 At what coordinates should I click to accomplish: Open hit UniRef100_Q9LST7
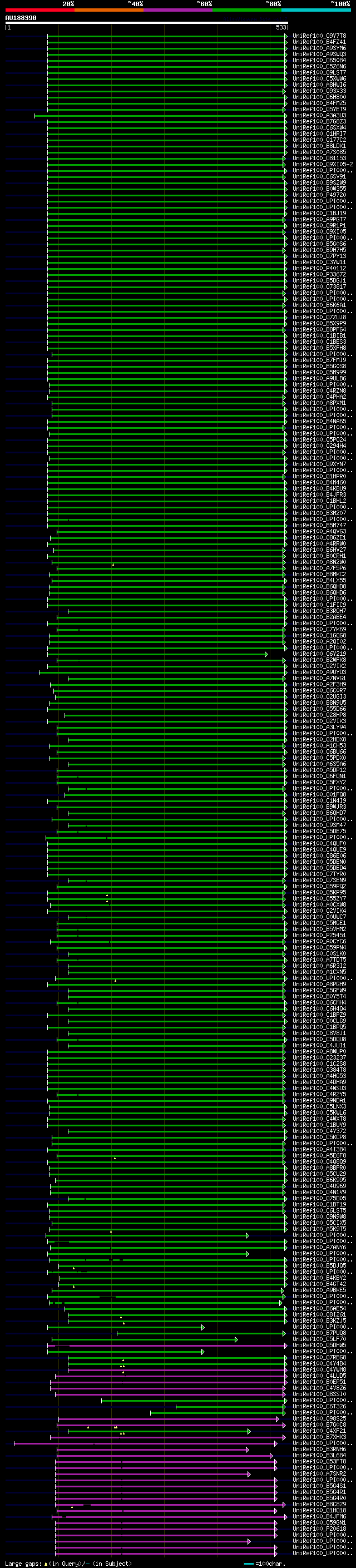click(319, 72)
